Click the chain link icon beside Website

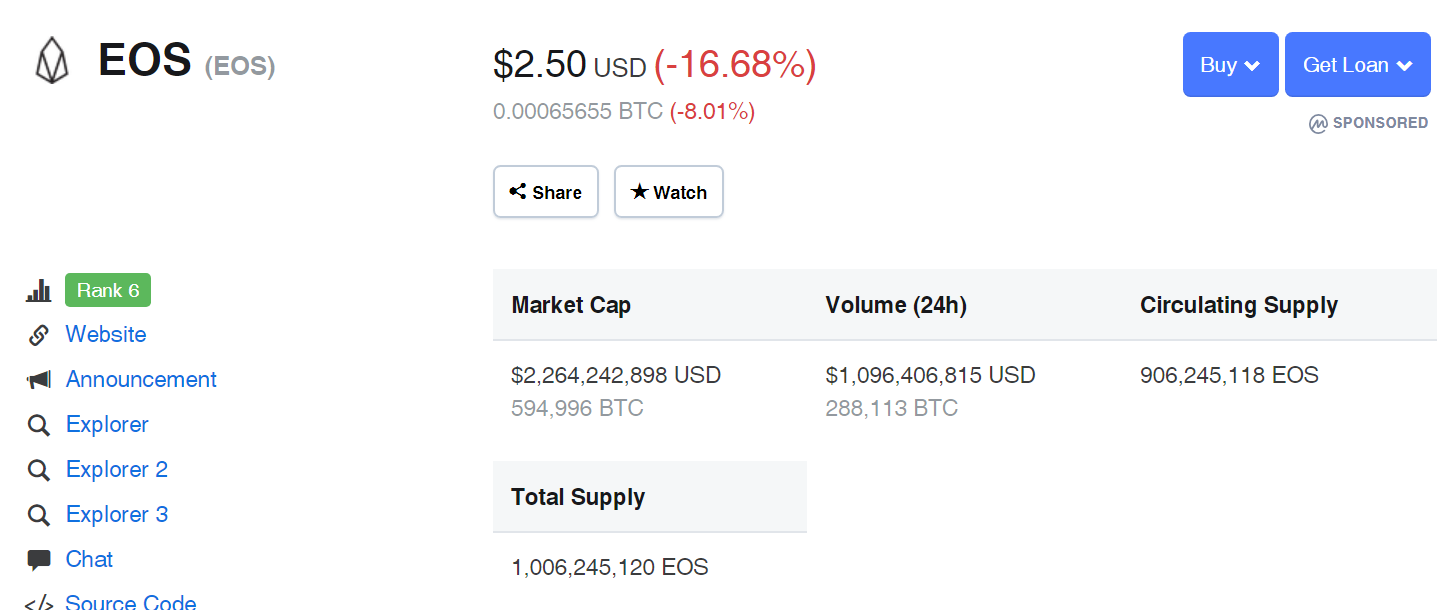point(39,335)
